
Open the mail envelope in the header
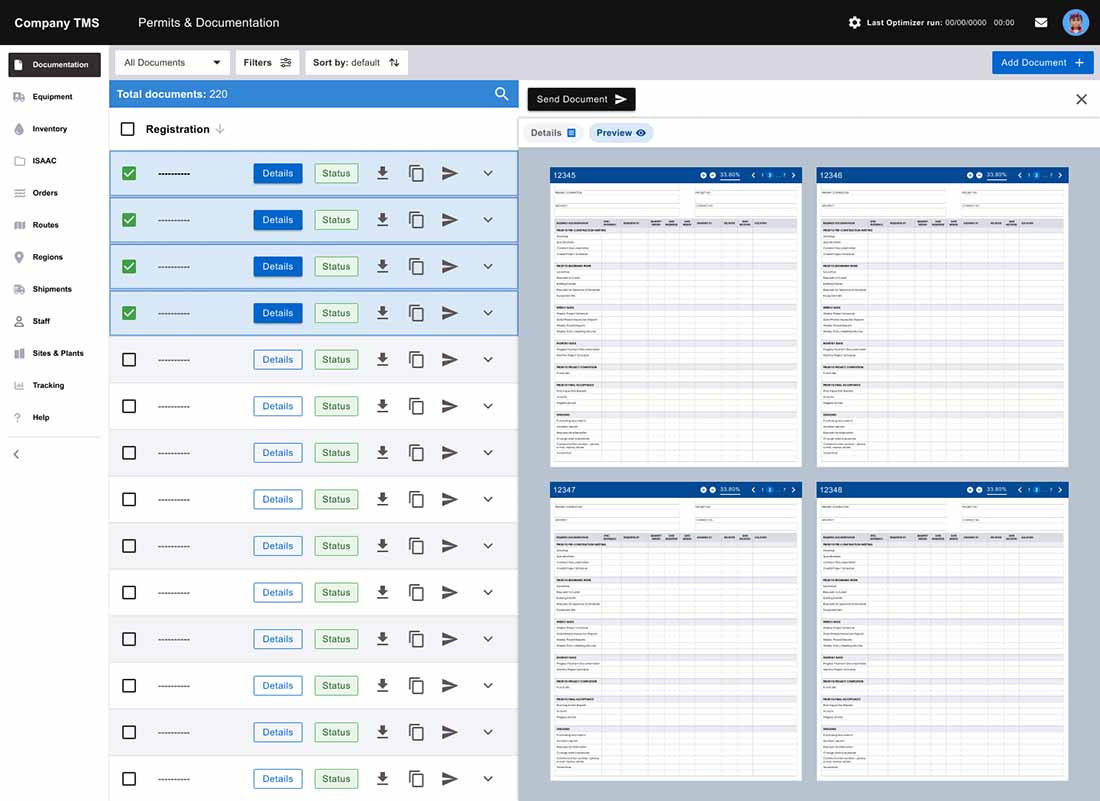(x=1041, y=22)
